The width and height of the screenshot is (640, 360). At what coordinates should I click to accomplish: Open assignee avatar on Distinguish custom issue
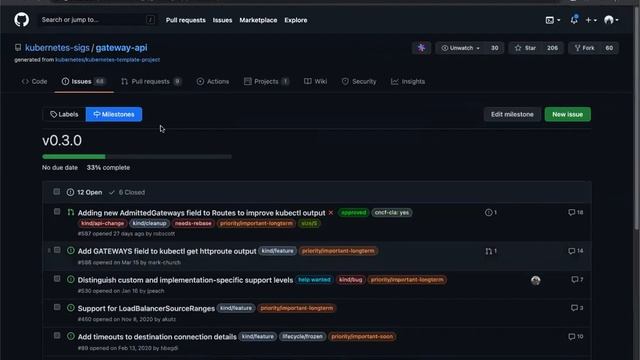coord(536,280)
